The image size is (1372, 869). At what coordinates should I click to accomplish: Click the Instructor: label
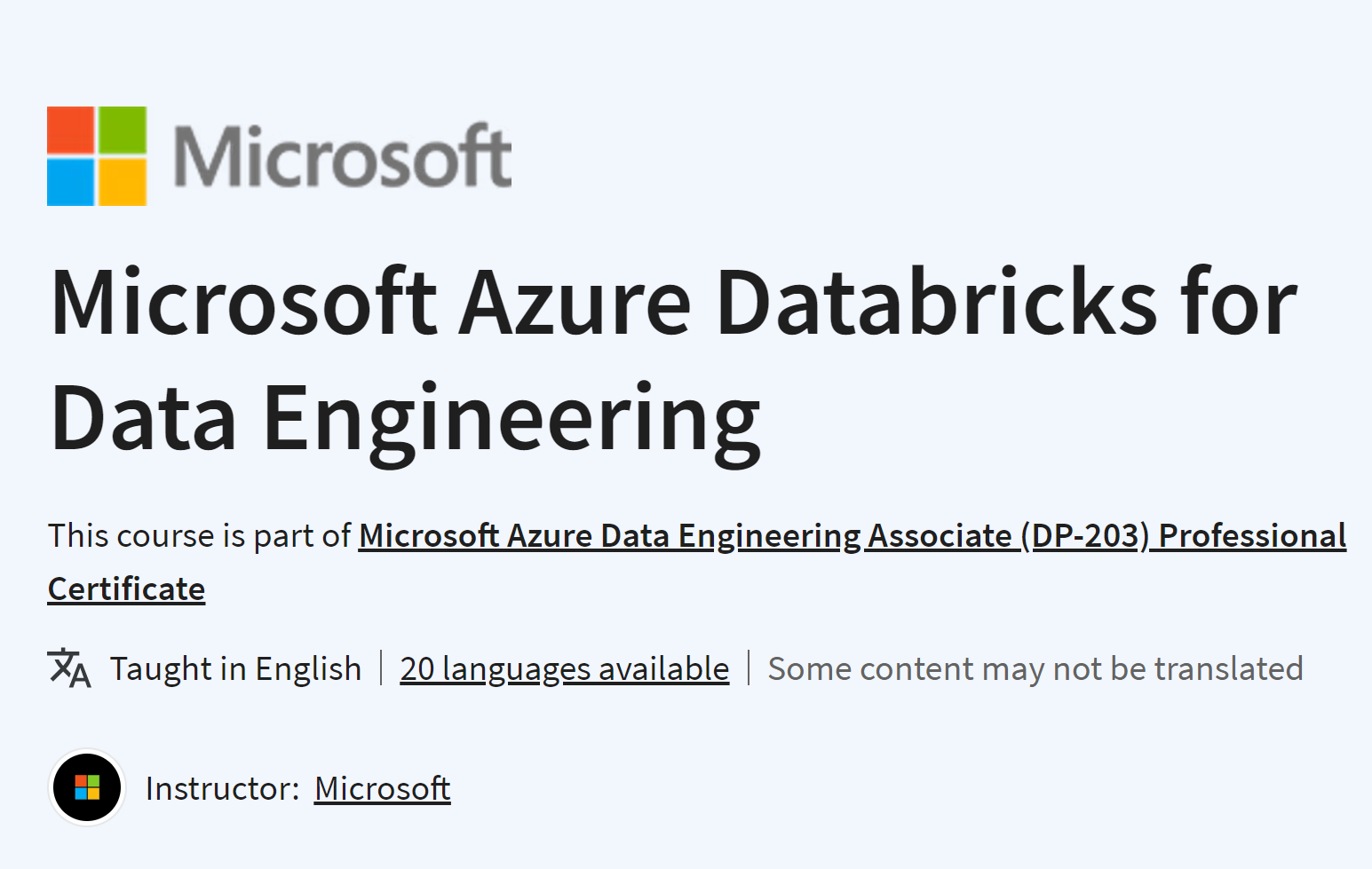click(223, 788)
